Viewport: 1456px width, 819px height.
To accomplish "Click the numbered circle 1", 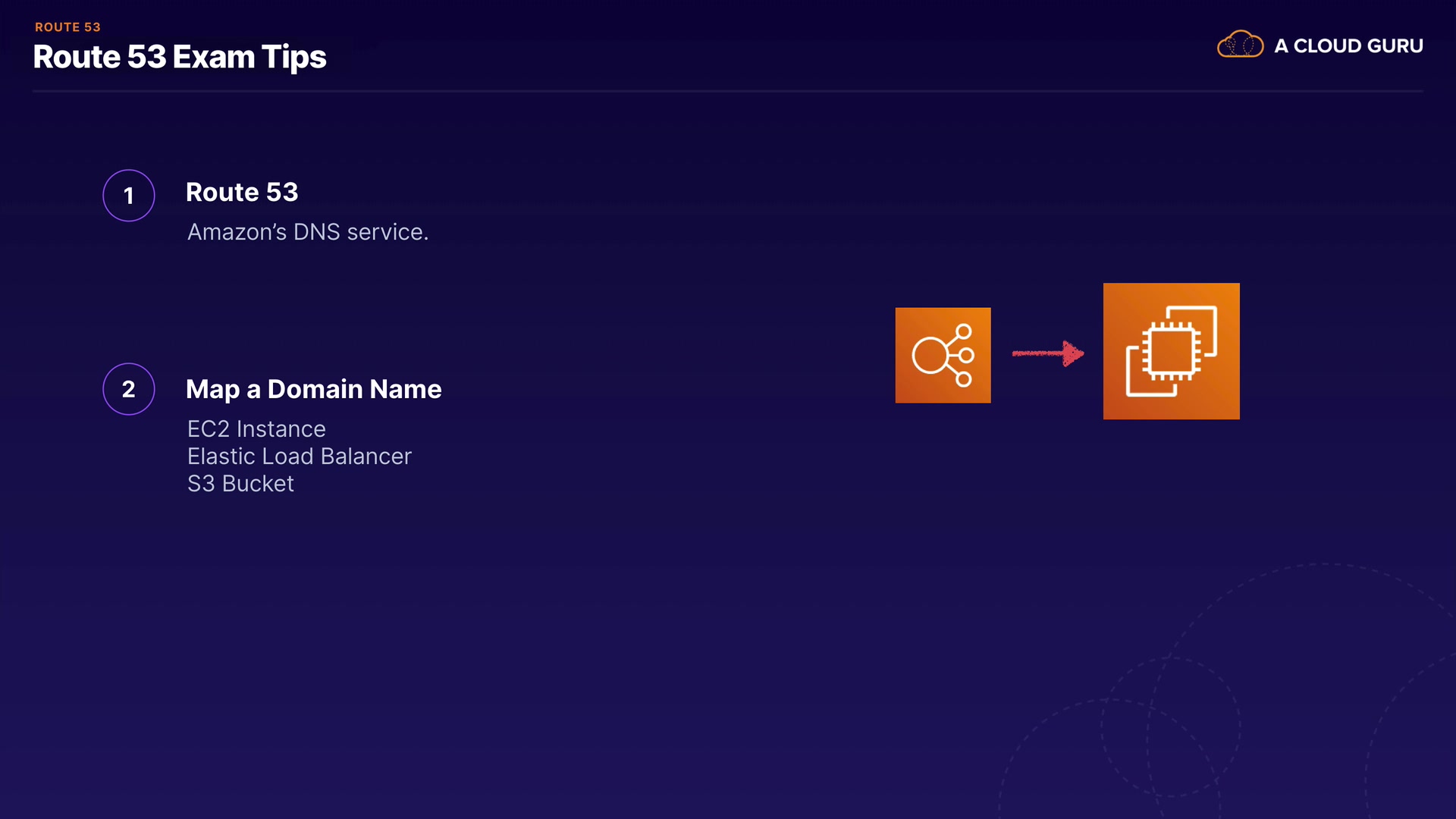I will [x=129, y=196].
